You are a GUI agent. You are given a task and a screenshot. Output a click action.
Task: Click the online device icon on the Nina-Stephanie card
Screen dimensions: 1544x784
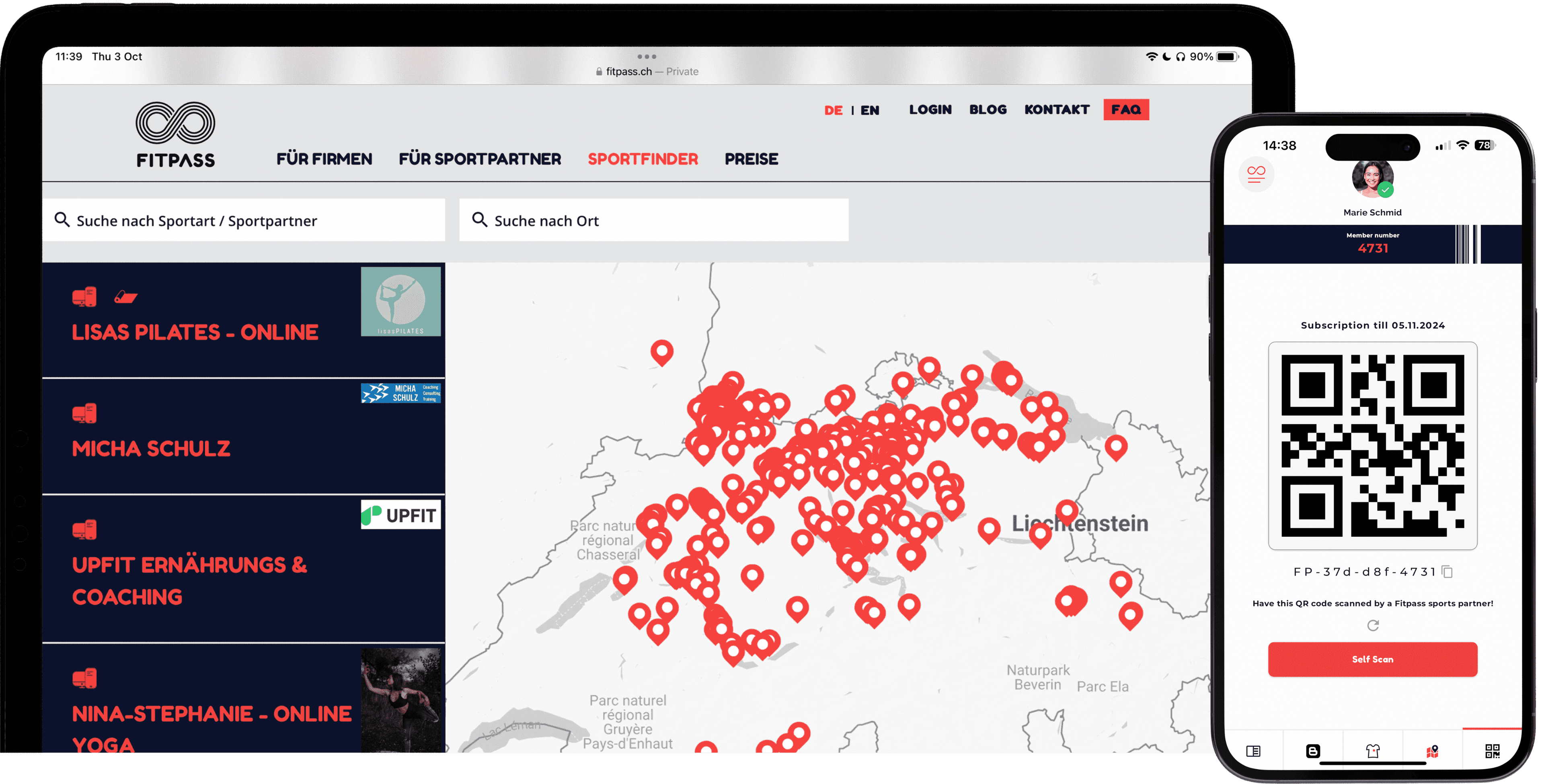[84, 679]
